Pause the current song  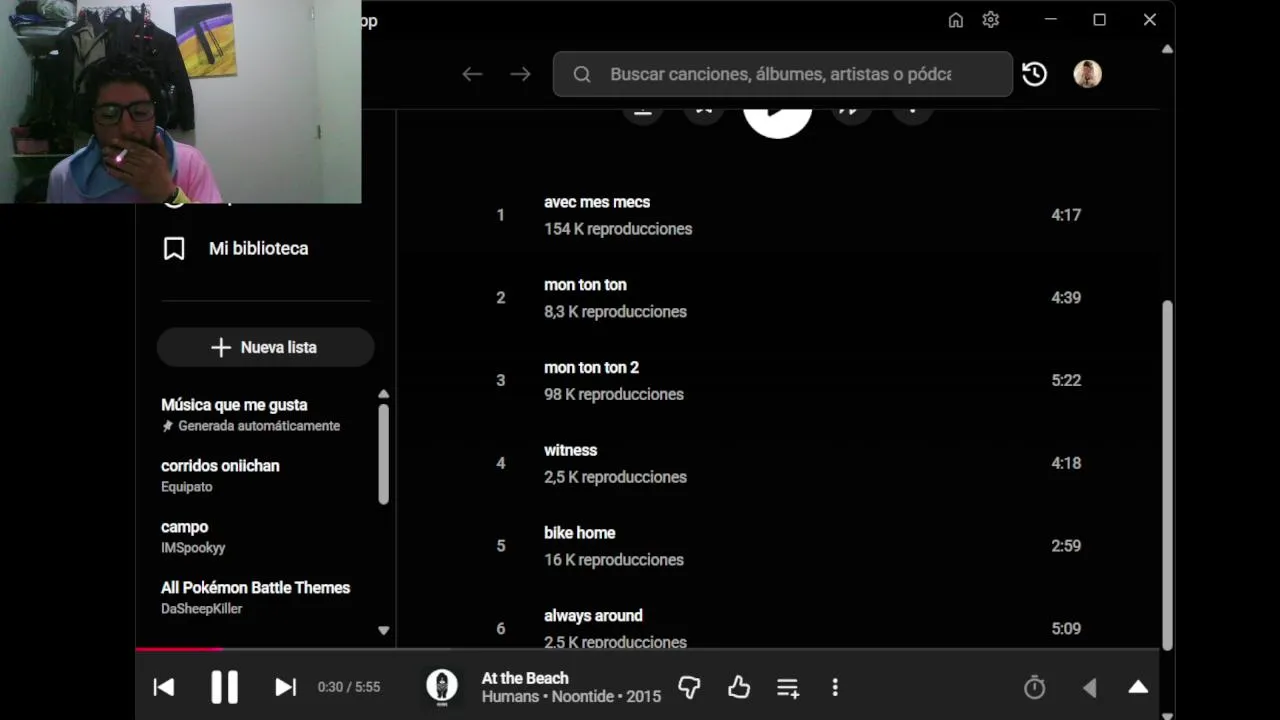[225, 687]
